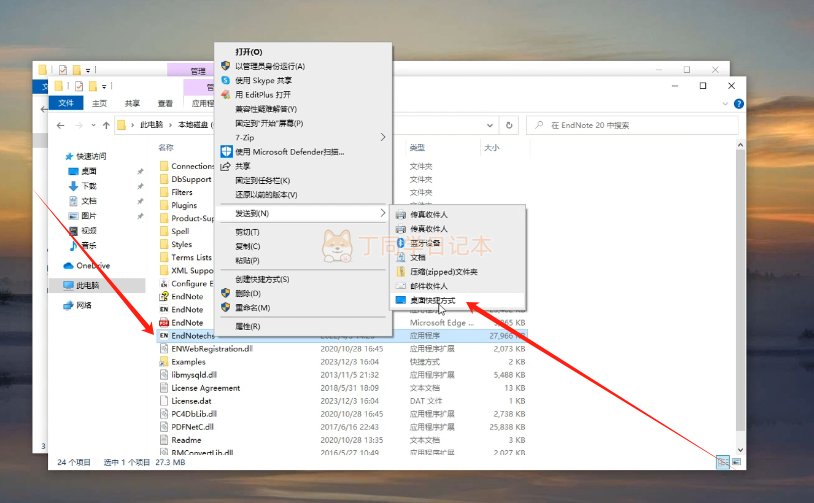Click the scrollbar down arrow in file list

[x=740, y=450]
